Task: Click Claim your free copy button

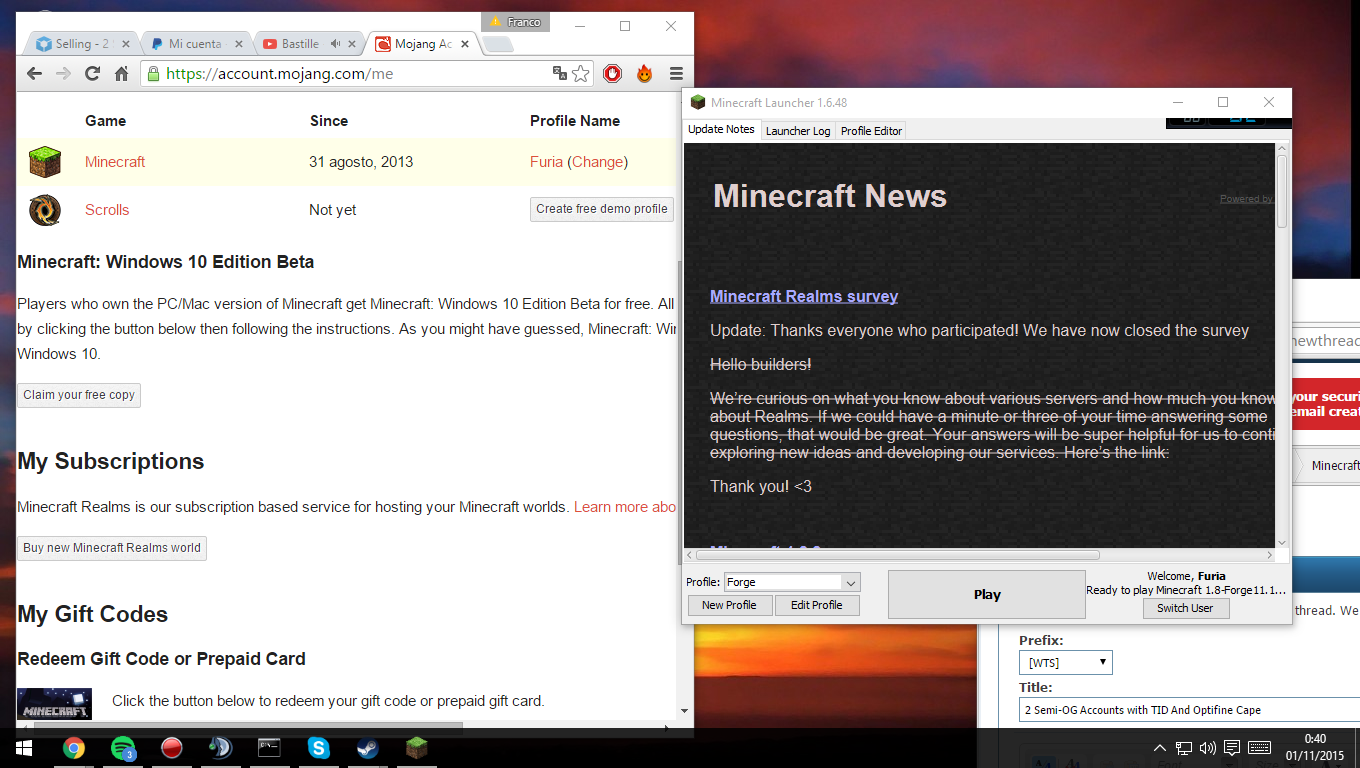Action: (x=79, y=395)
